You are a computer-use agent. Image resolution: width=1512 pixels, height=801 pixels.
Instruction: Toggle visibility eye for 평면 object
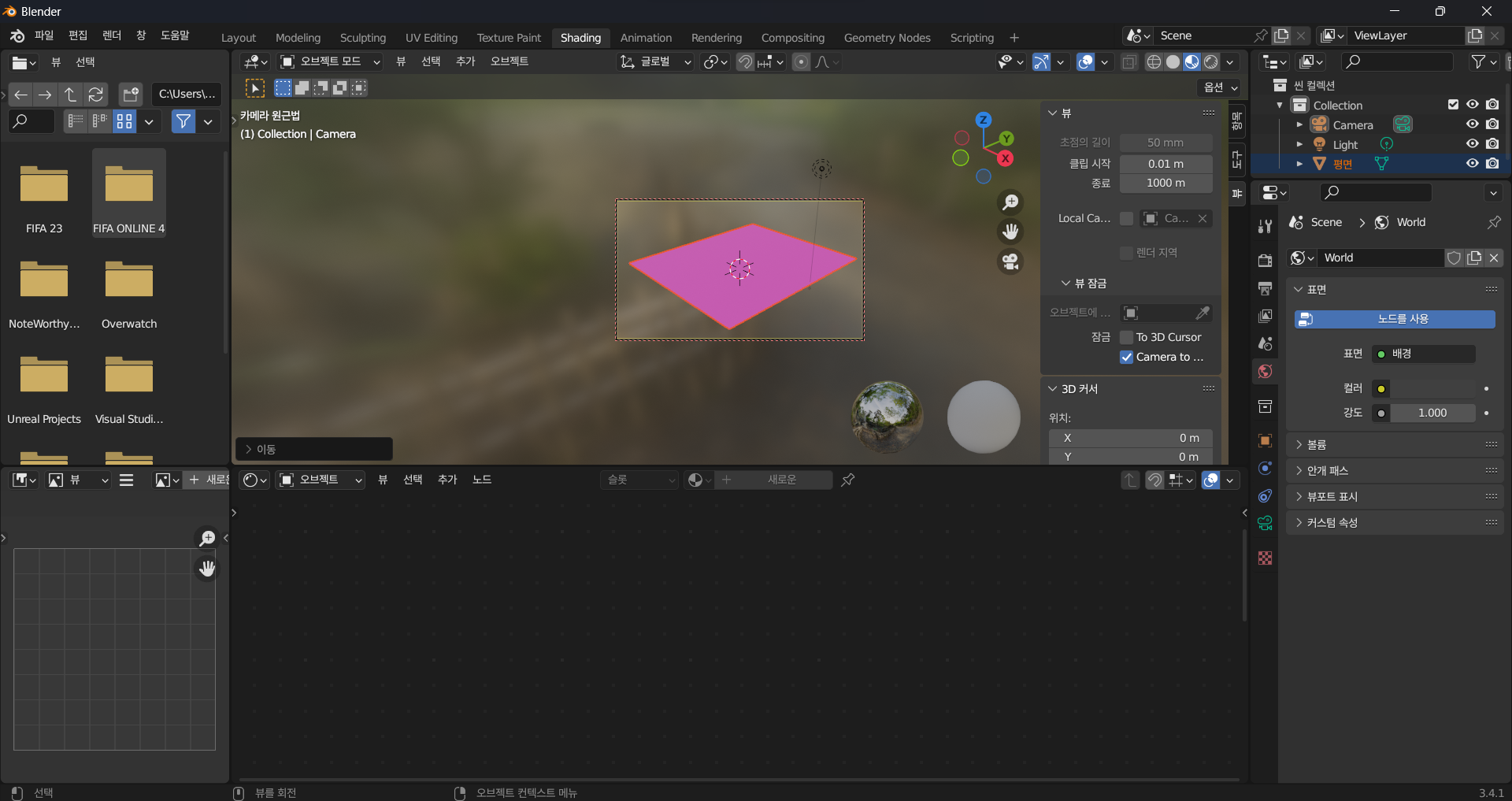tap(1472, 164)
